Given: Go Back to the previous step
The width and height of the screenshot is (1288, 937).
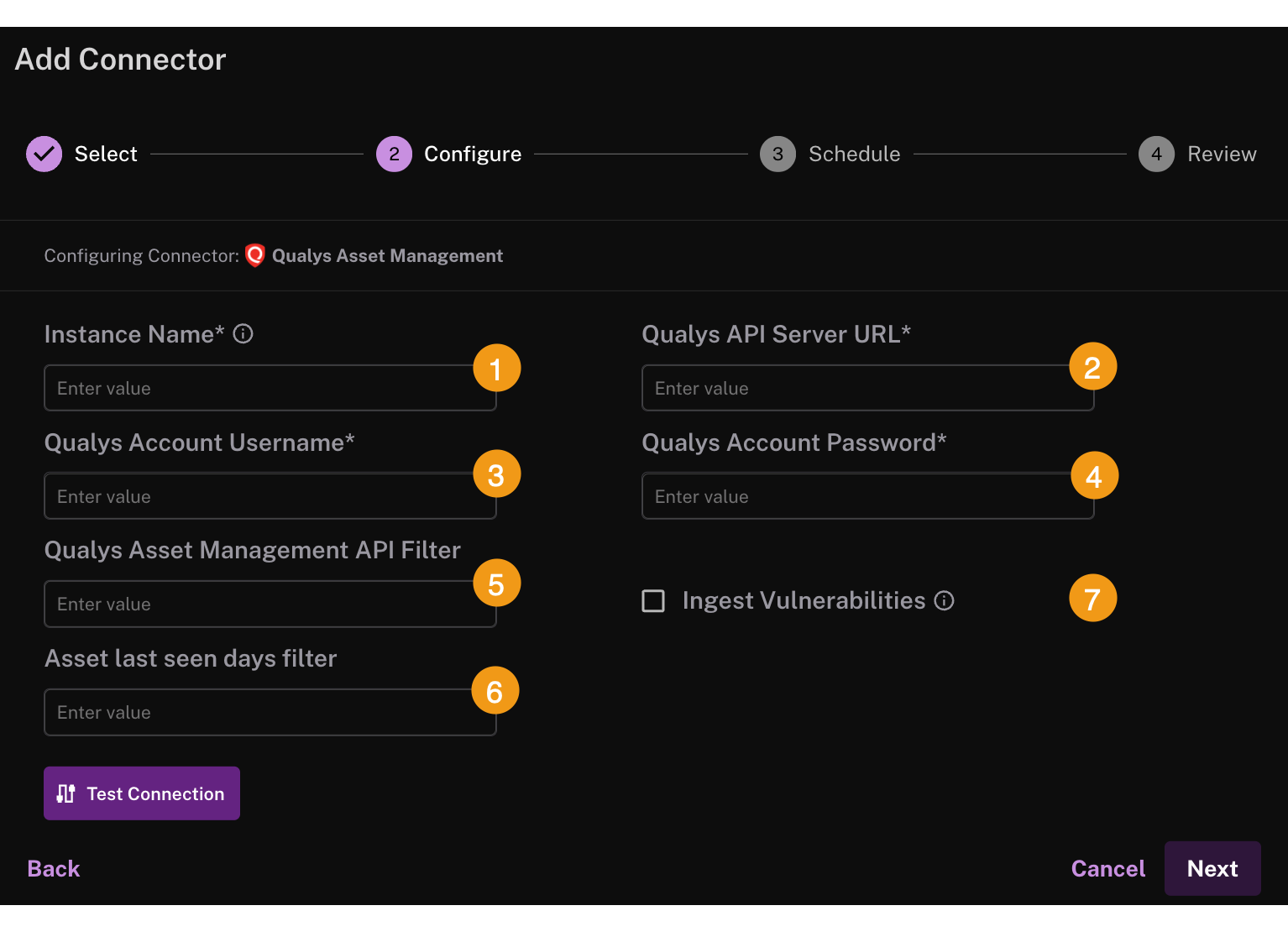Looking at the screenshot, I should 54,868.
